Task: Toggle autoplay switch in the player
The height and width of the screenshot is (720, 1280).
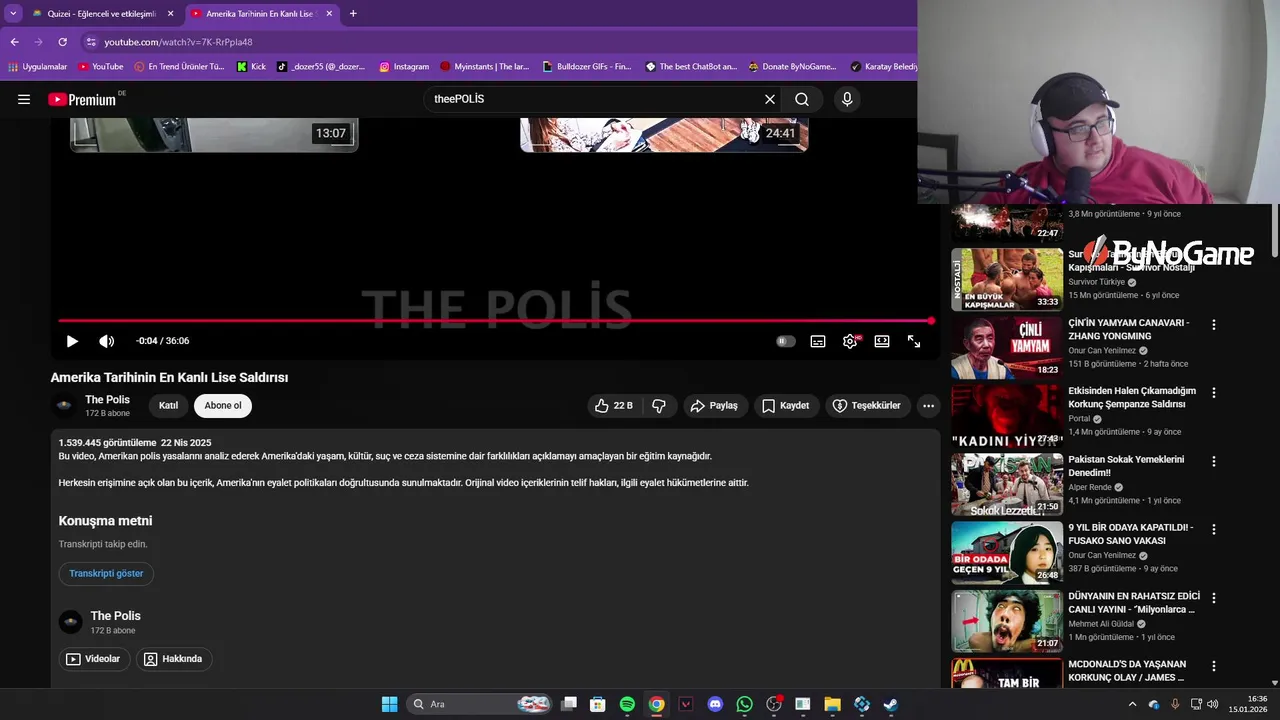Action: 786,341
